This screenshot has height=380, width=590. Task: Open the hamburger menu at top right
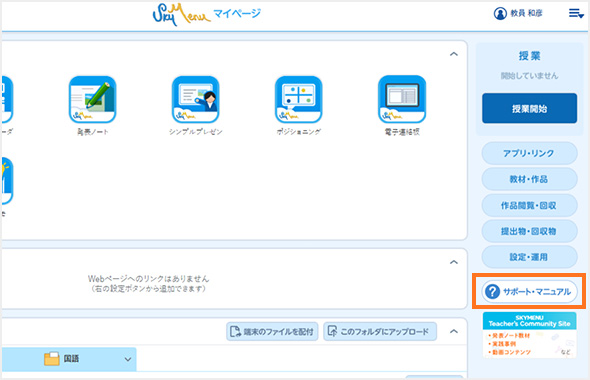[576, 14]
